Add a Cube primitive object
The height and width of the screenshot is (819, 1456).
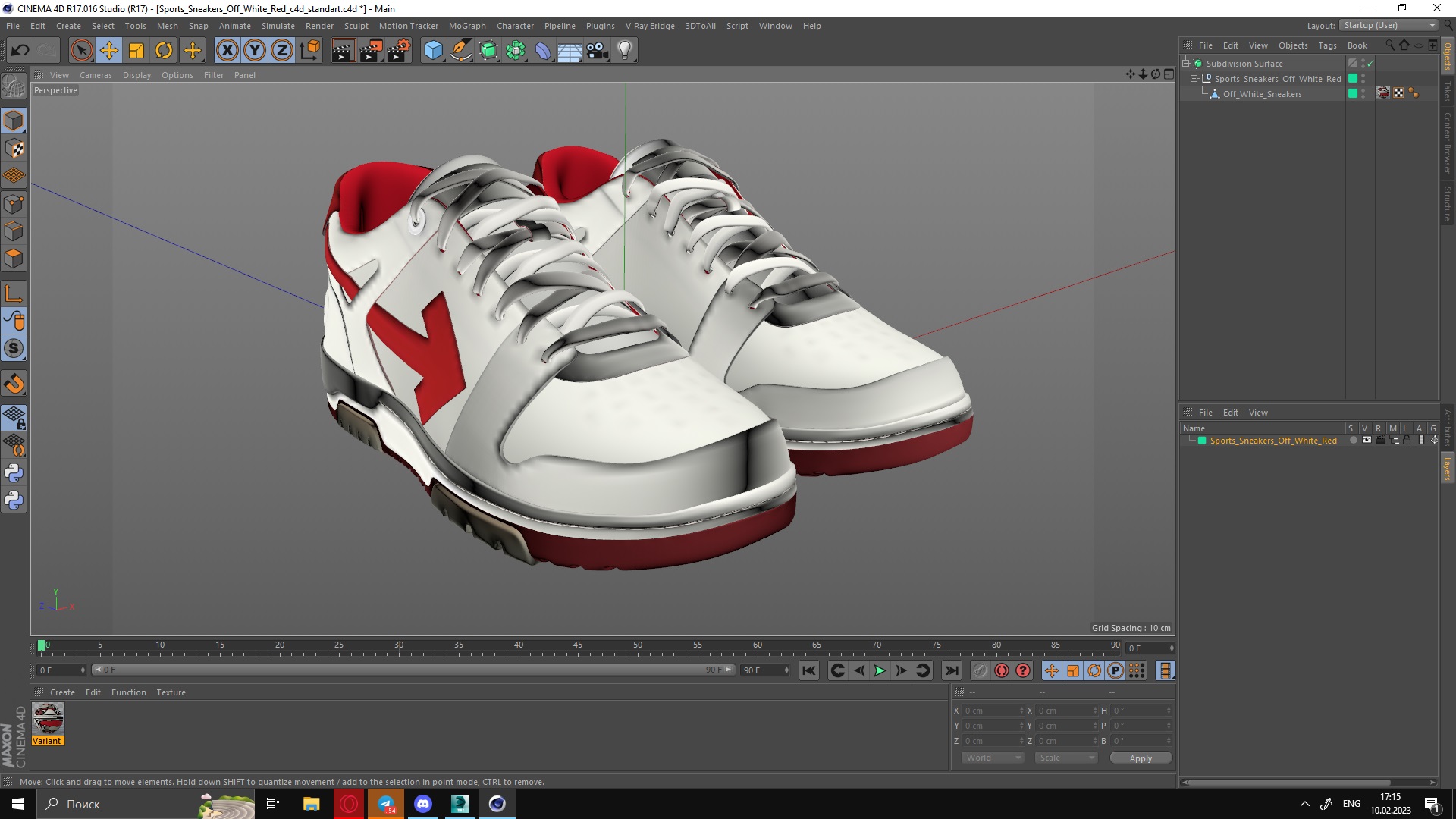pyautogui.click(x=433, y=51)
